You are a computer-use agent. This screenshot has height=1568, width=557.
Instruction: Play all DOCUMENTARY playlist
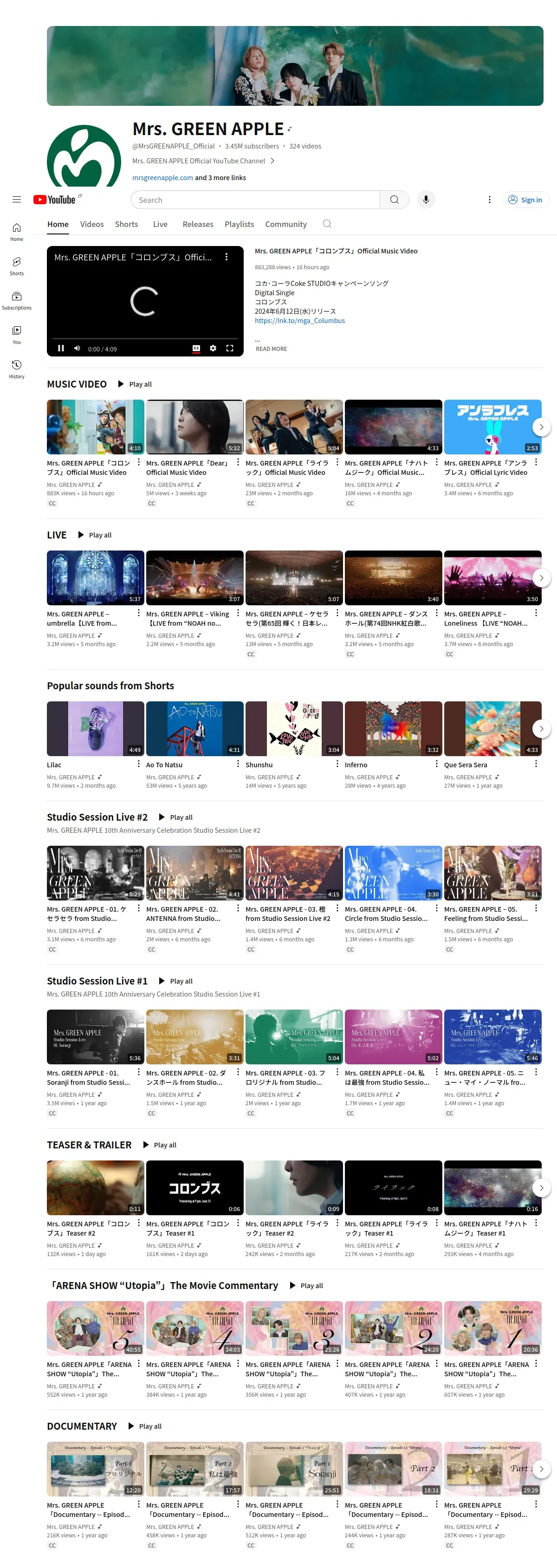coord(144,1426)
